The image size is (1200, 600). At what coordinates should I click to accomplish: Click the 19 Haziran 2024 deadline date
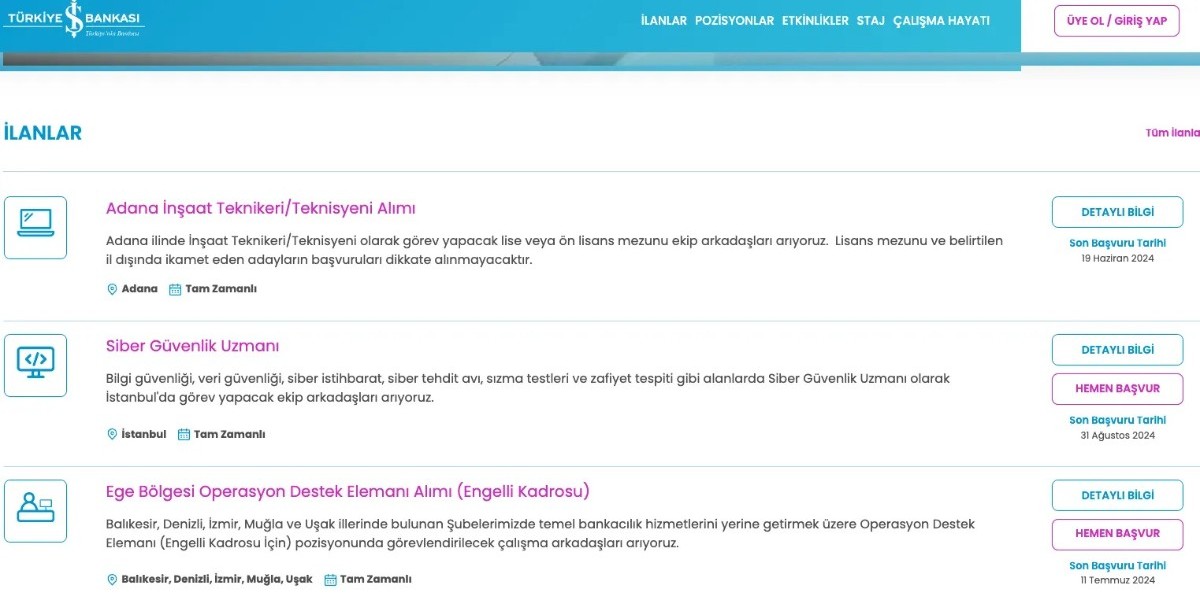tap(1117, 258)
